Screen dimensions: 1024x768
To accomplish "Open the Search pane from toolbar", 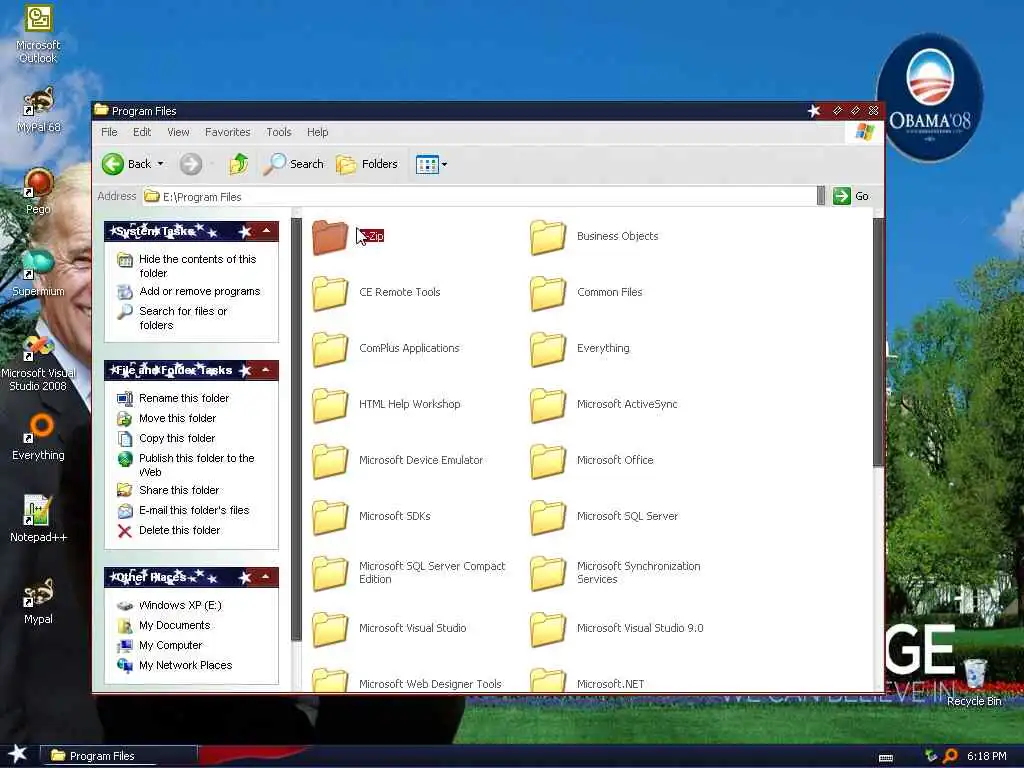I will tap(293, 164).
